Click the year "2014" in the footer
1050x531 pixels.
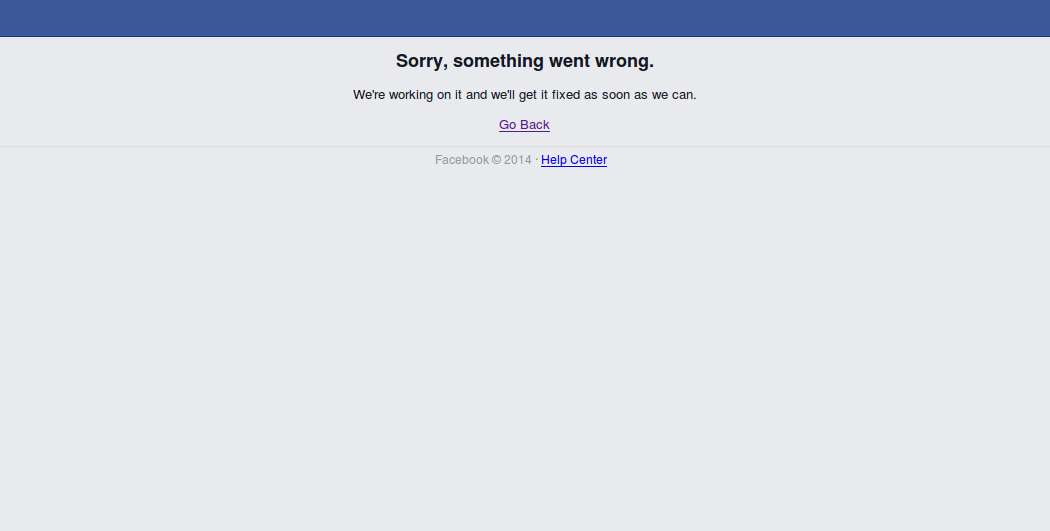(x=518, y=160)
